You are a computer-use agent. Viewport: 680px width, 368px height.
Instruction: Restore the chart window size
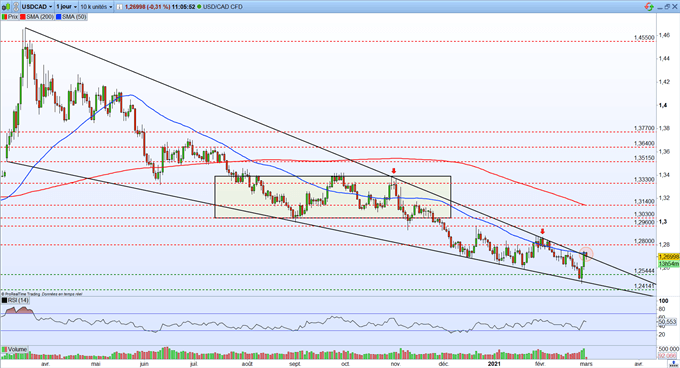[668, 7]
